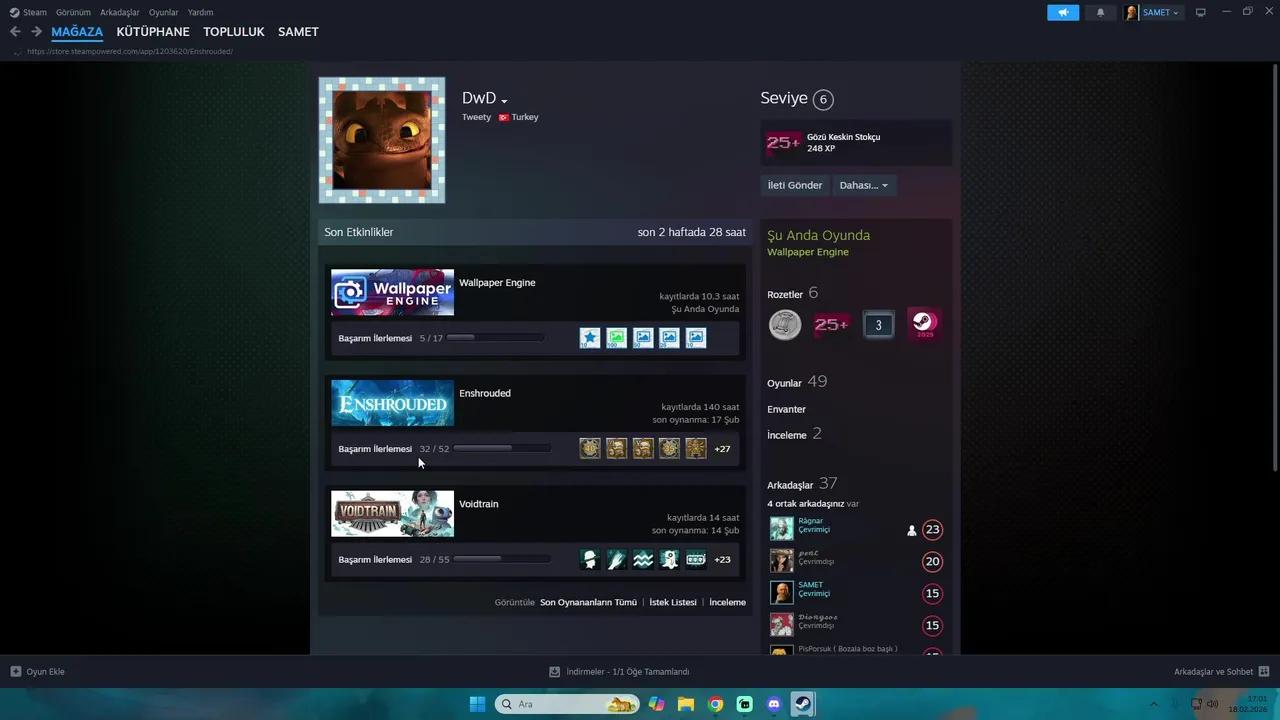
Task: Click the Windows taskbar search box
Action: click(567, 704)
